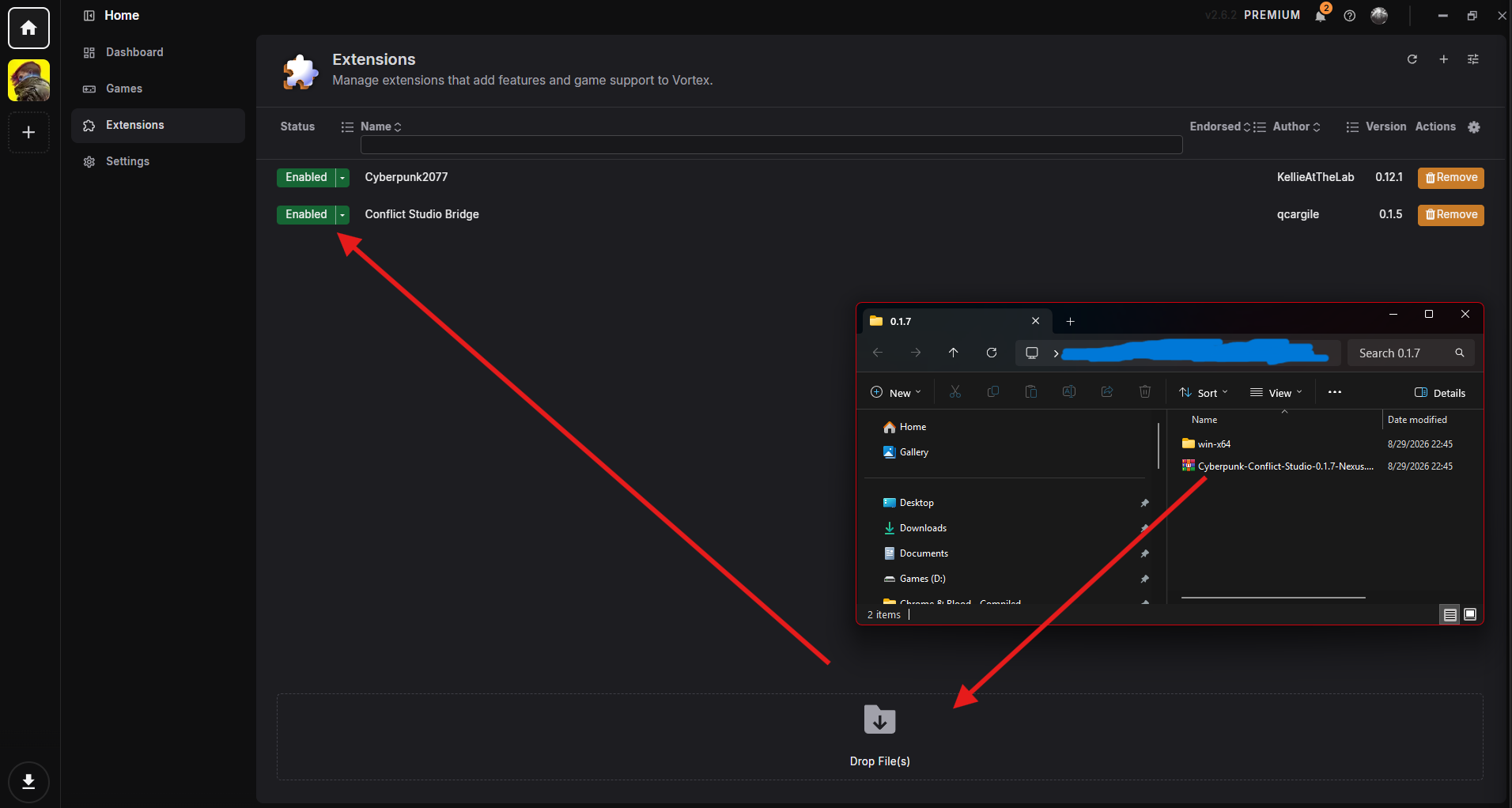The width and height of the screenshot is (1512, 808).
Task: Click the Copy icon in Explorer toolbar
Action: [993, 392]
